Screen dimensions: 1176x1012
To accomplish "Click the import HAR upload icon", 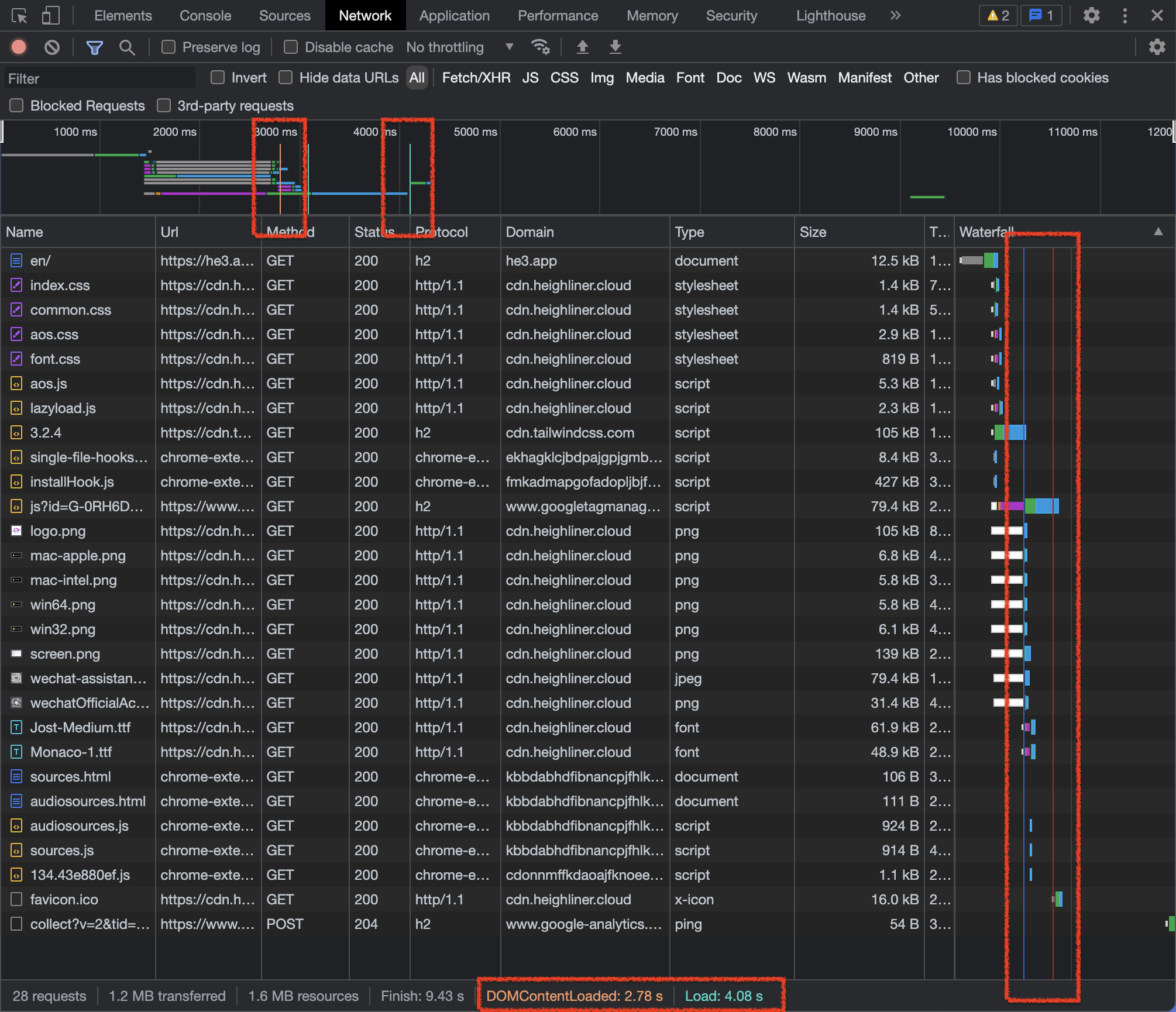I will click(x=582, y=47).
